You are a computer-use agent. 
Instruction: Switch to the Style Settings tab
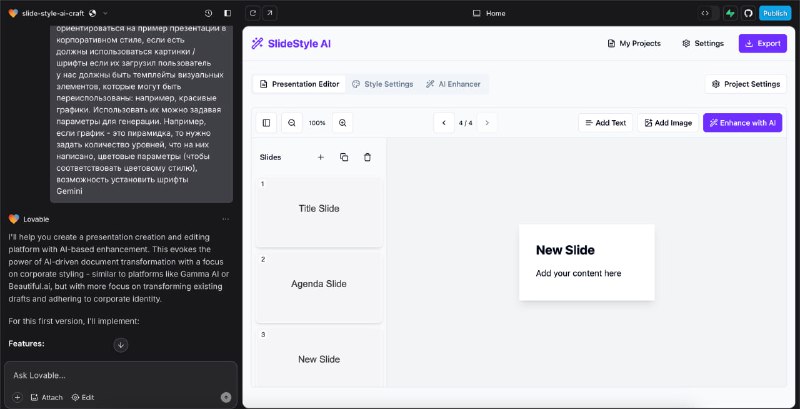tap(383, 84)
